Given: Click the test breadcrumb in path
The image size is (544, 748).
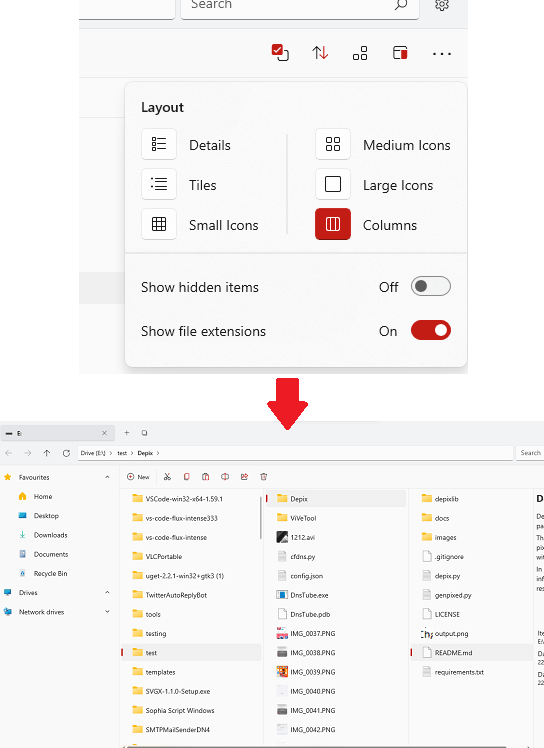Looking at the screenshot, I should pos(122,453).
